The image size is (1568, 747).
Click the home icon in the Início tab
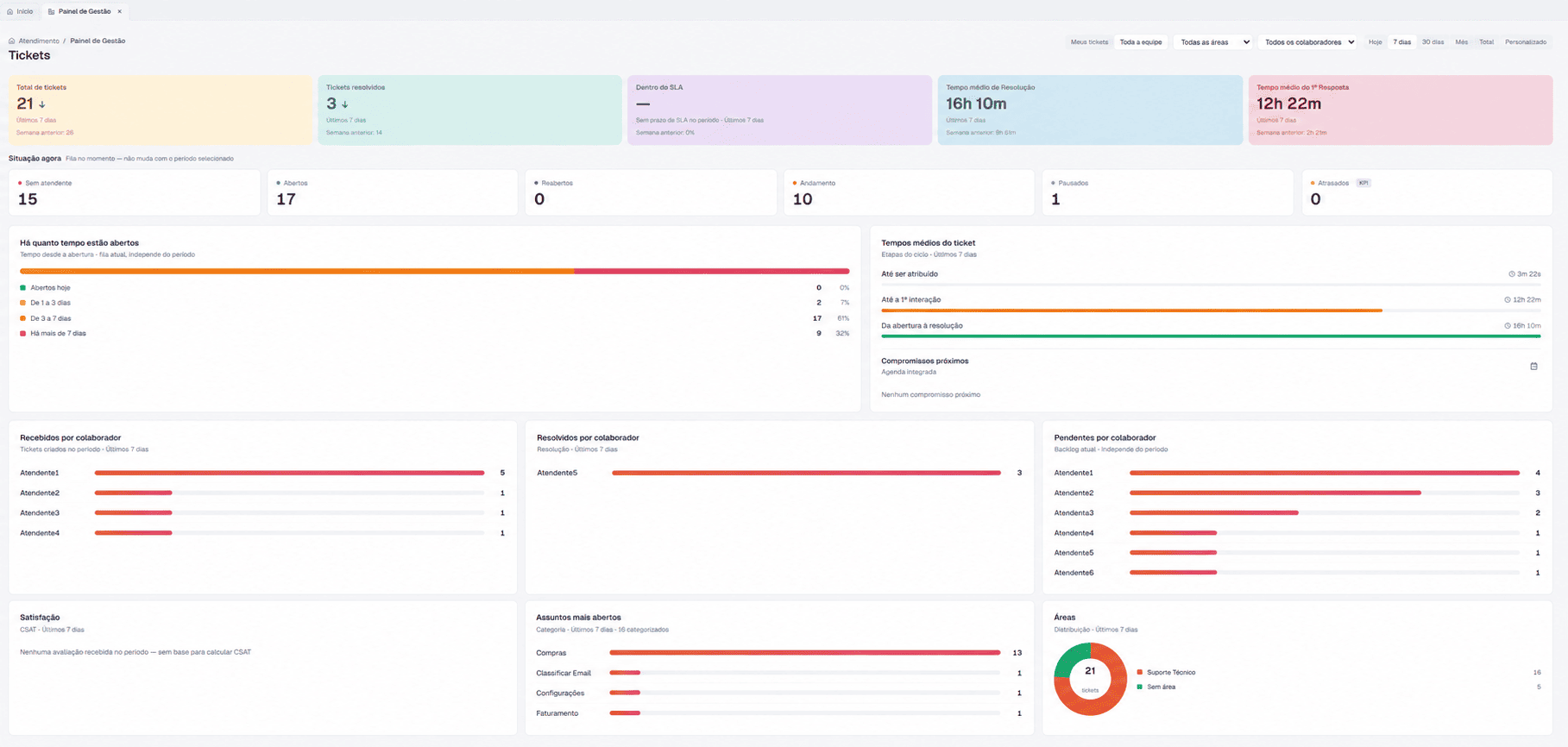tap(10, 12)
